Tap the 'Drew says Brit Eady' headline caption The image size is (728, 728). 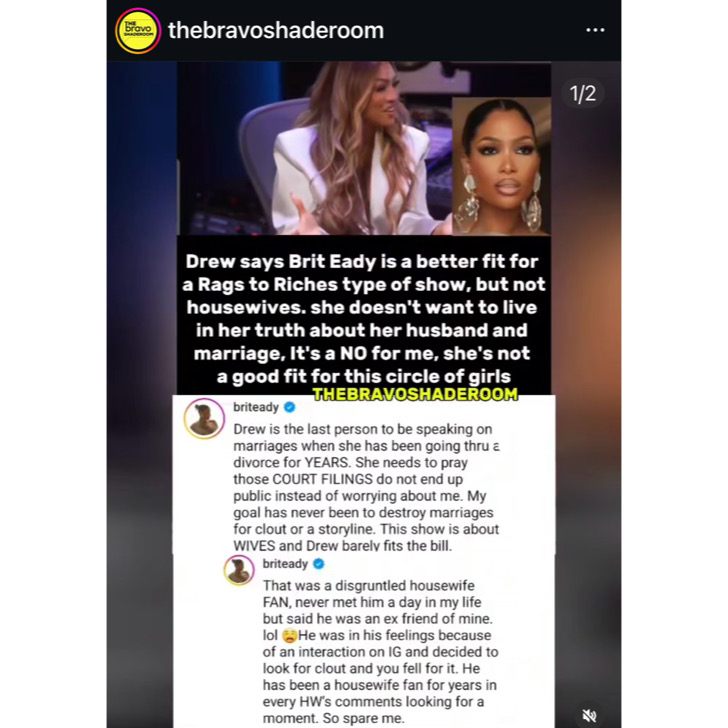(364, 318)
